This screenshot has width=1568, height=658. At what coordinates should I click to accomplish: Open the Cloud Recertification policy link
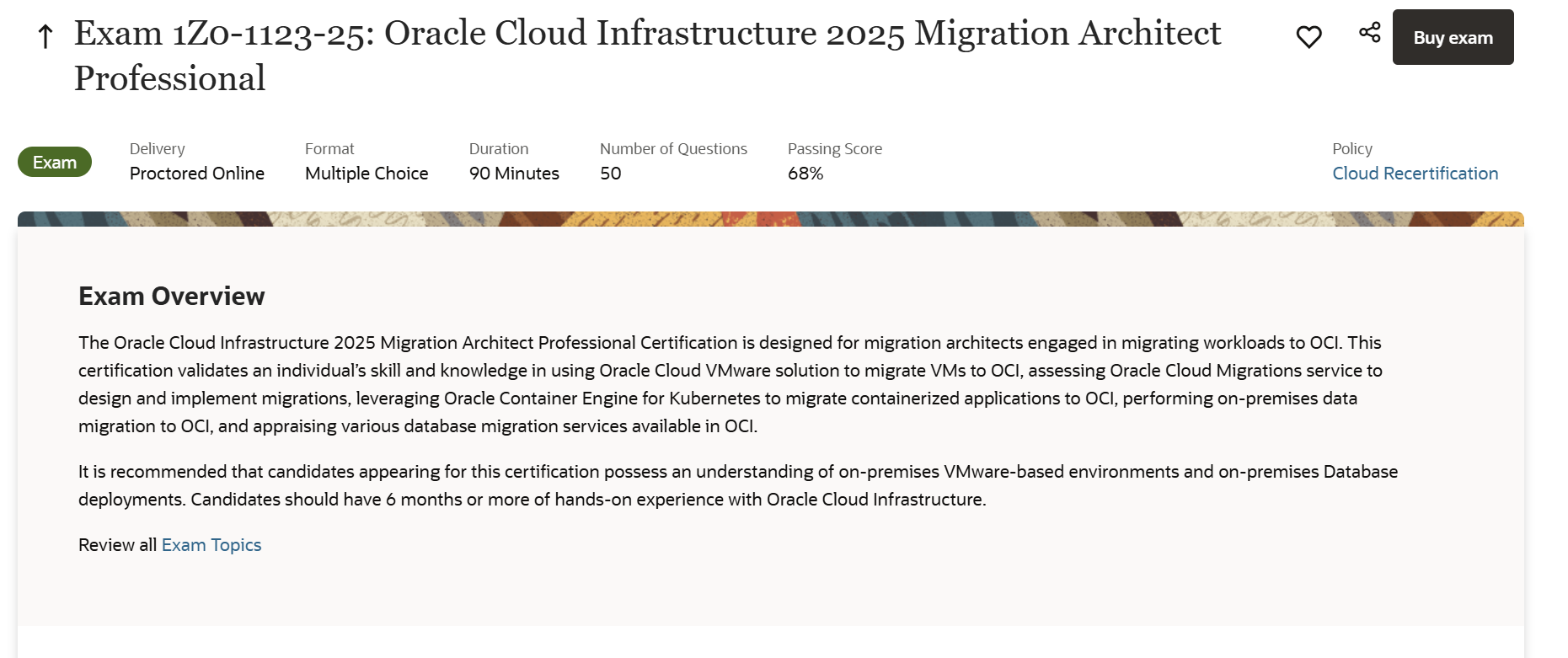tap(1415, 174)
